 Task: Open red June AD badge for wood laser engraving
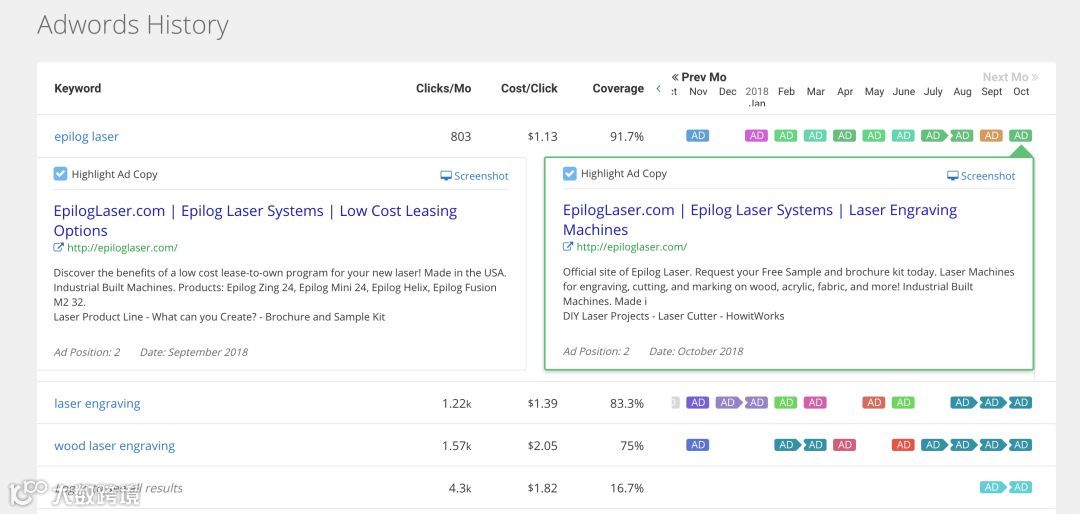904,445
